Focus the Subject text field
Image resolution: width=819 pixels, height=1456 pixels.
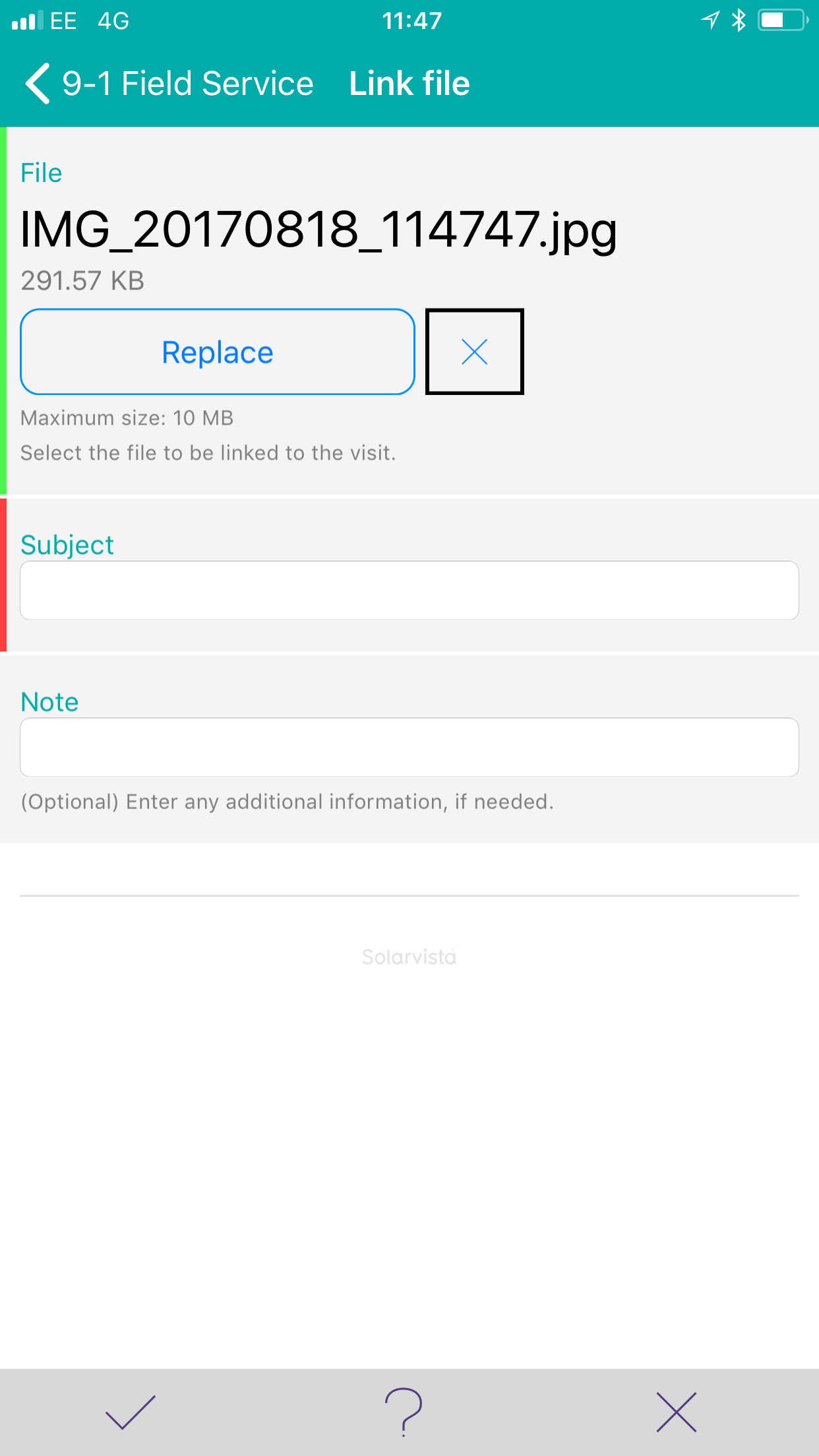pyautogui.click(x=409, y=590)
